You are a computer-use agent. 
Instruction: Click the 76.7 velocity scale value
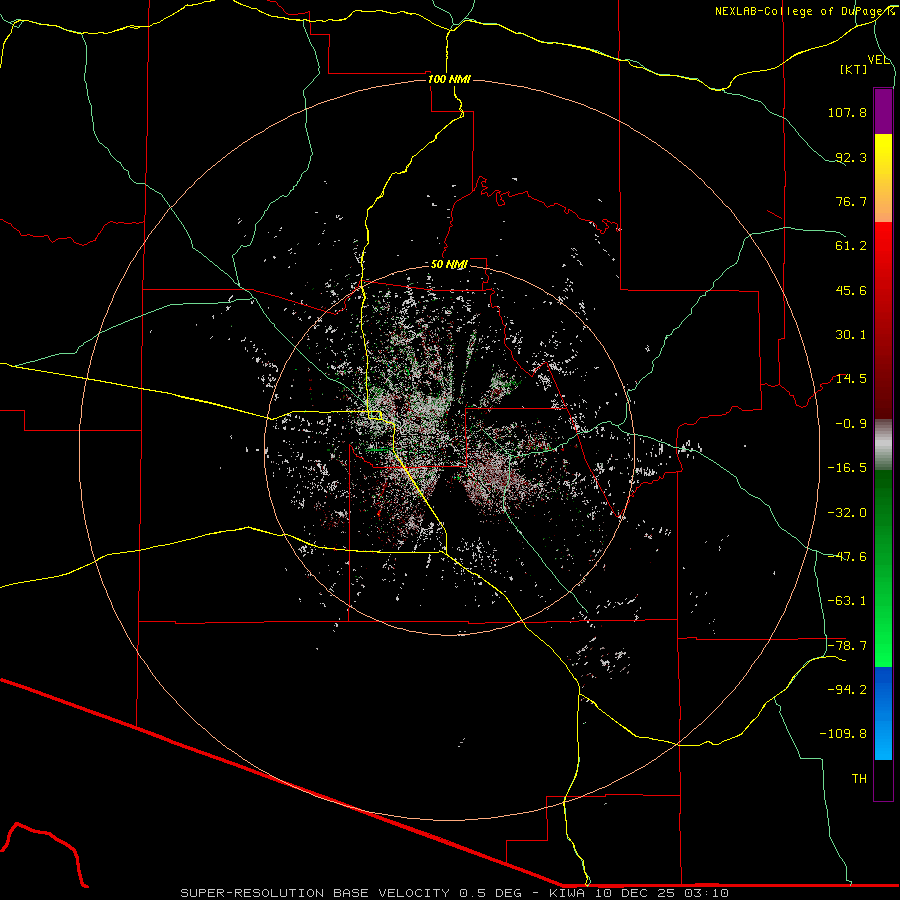pos(851,201)
